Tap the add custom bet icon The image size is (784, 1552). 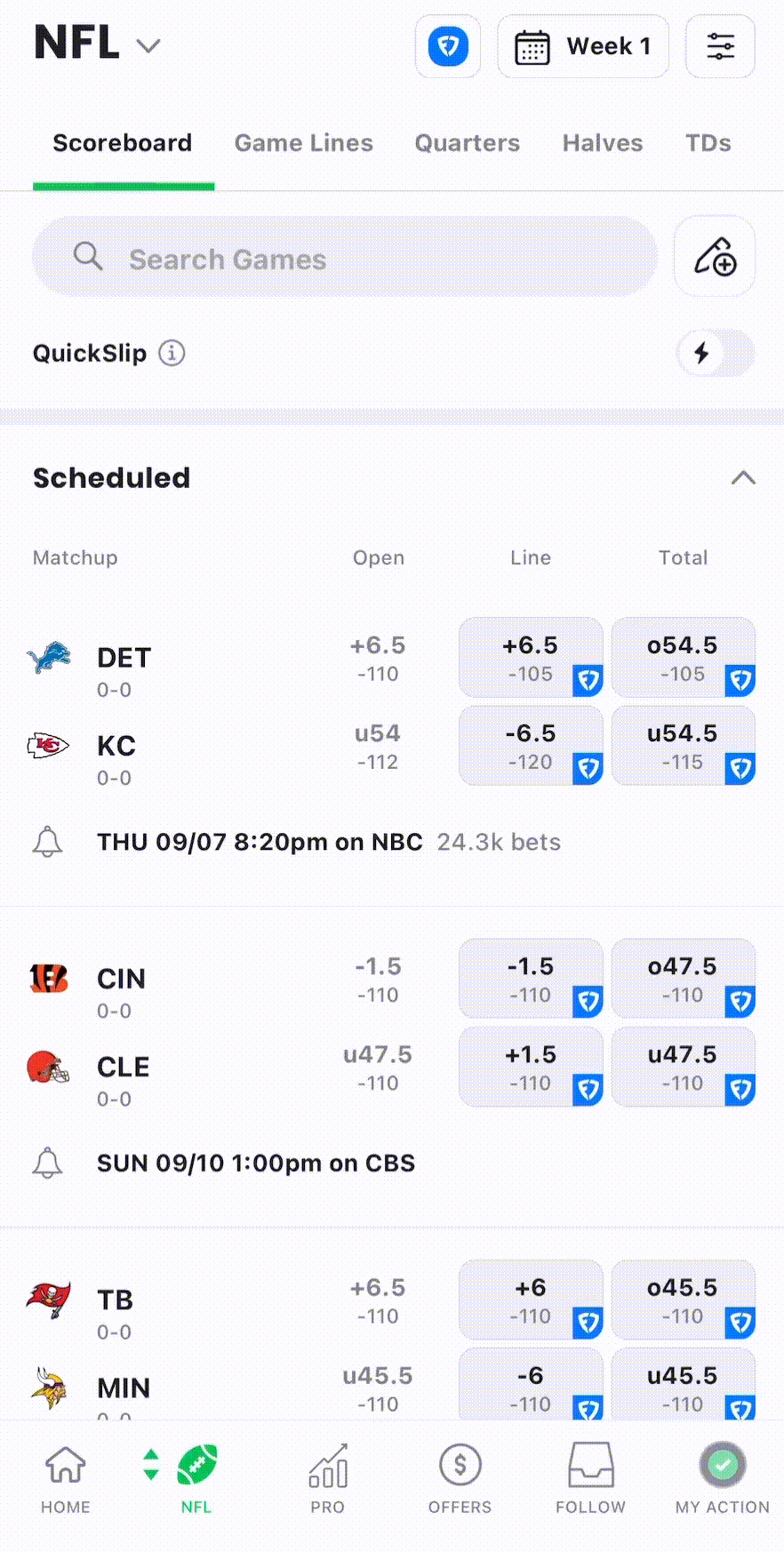[715, 257]
